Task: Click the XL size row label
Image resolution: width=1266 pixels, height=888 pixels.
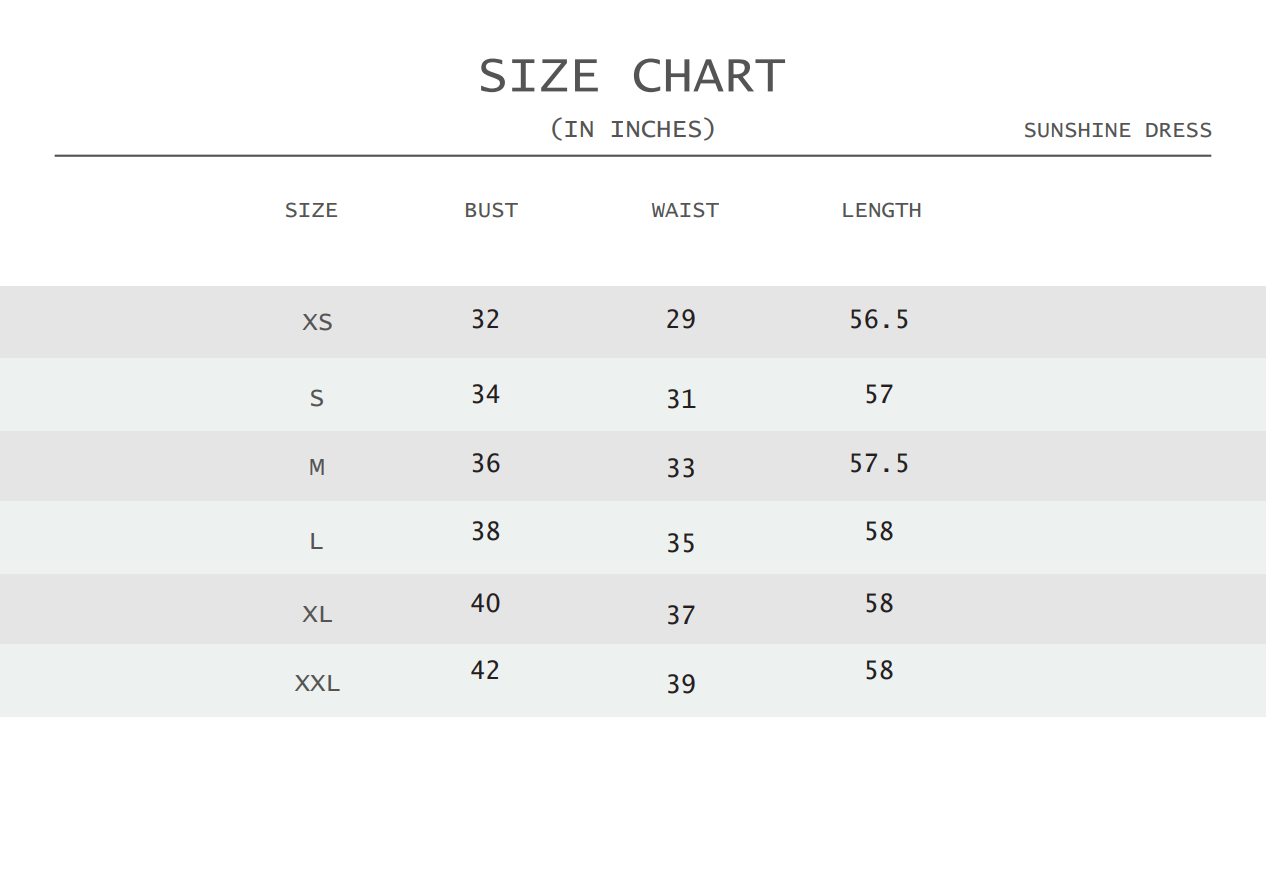Action: point(317,614)
